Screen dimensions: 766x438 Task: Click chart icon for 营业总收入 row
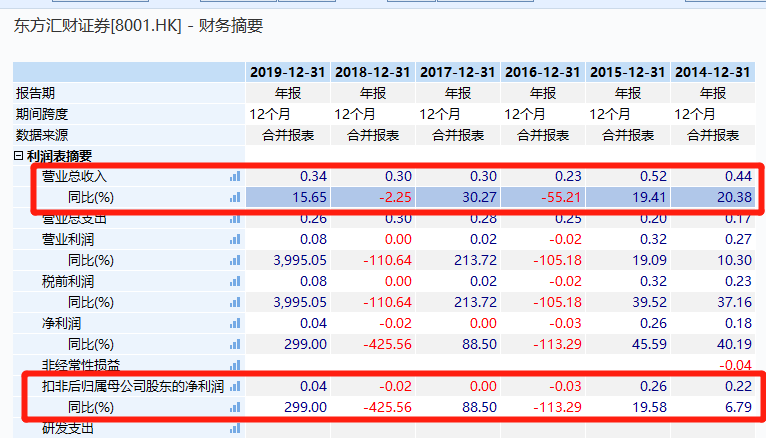tap(236, 176)
